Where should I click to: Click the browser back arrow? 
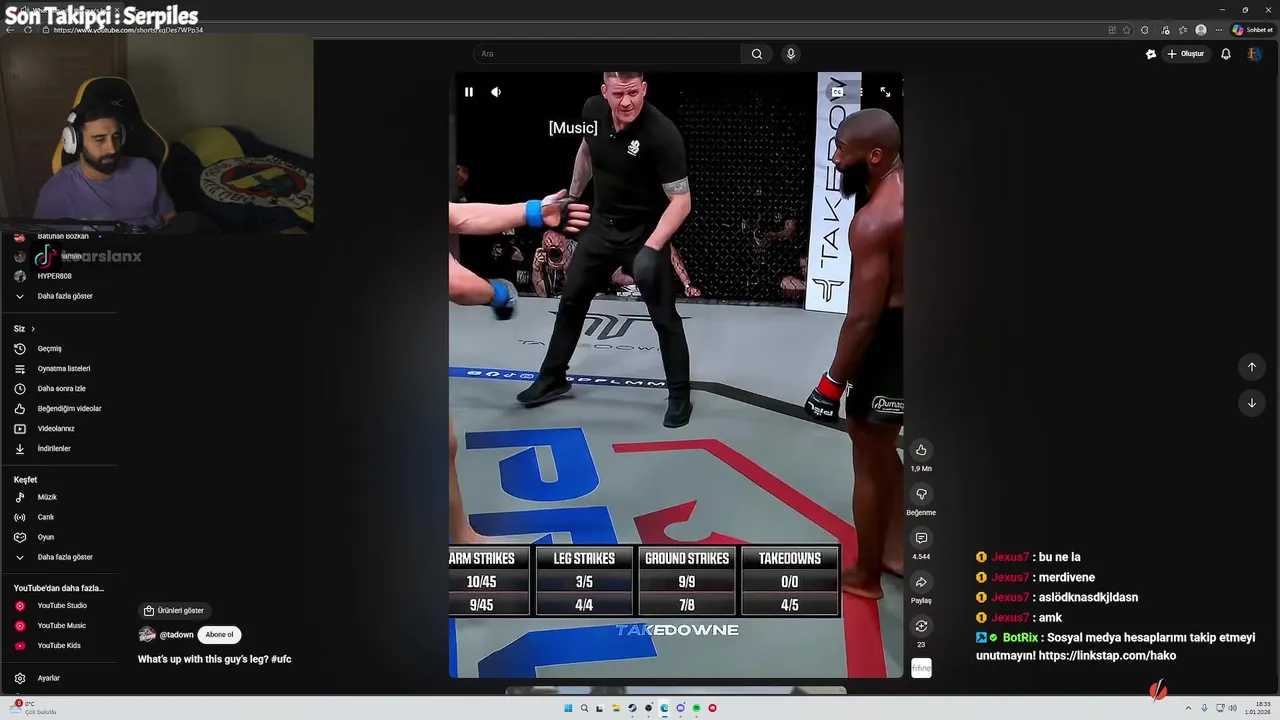10,30
